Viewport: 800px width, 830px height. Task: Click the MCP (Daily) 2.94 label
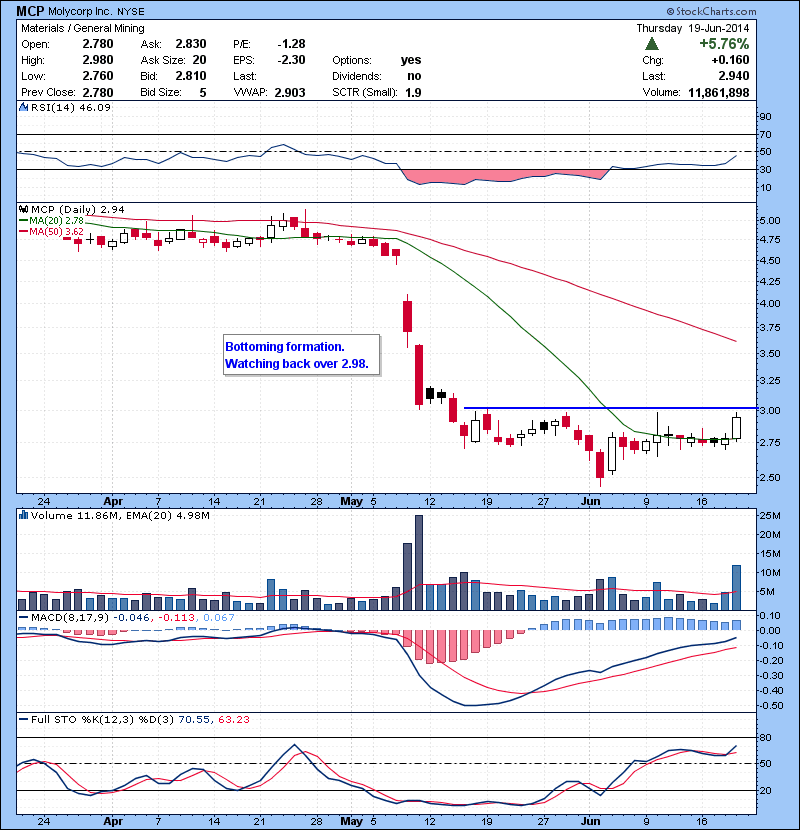pyautogui.click(x=78, y=210)
